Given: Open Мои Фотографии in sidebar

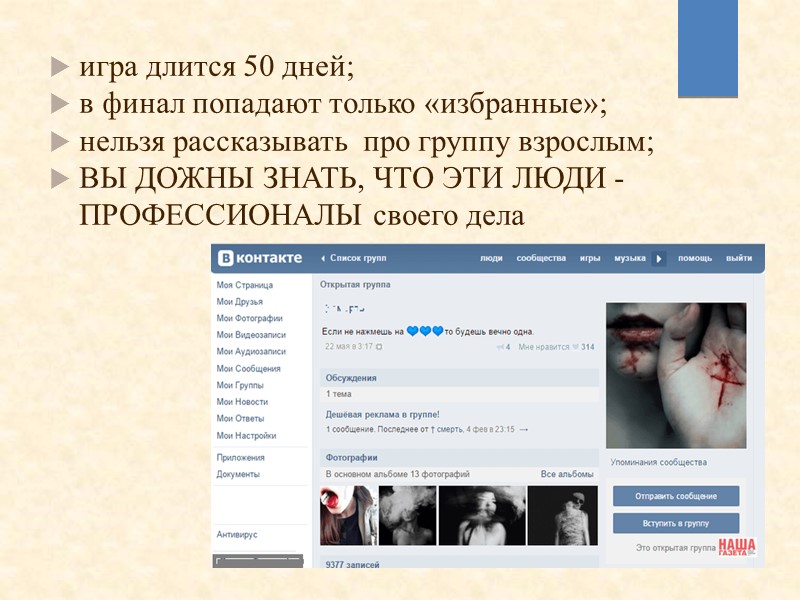Looking at the screenshot, I should [x=249, y=318].
